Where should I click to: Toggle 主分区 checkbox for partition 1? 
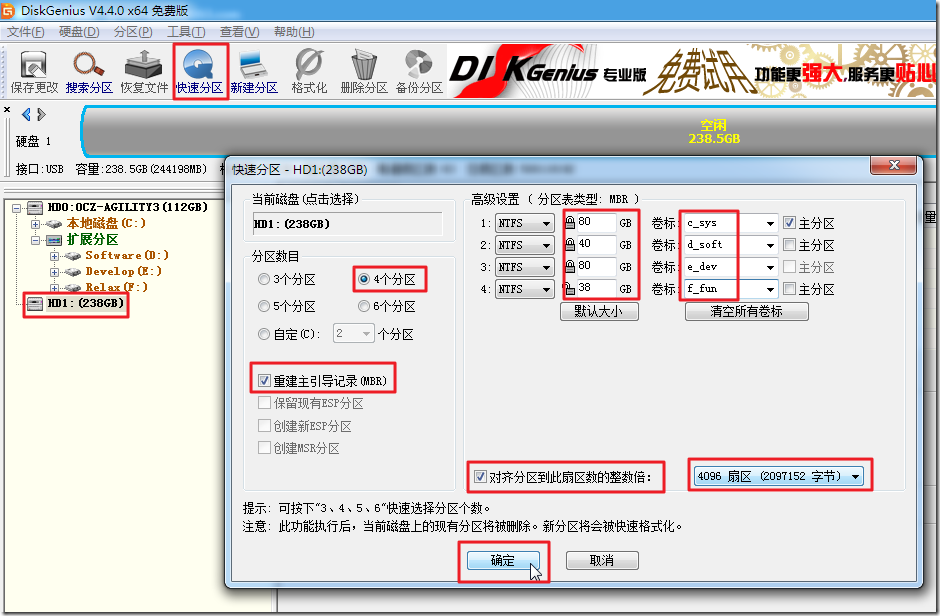(x=790, y=223)
